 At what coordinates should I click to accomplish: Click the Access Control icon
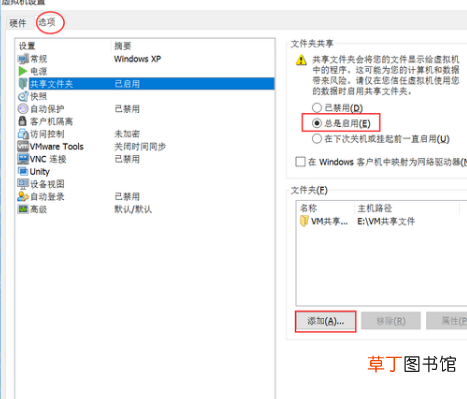tap(23, 134)
